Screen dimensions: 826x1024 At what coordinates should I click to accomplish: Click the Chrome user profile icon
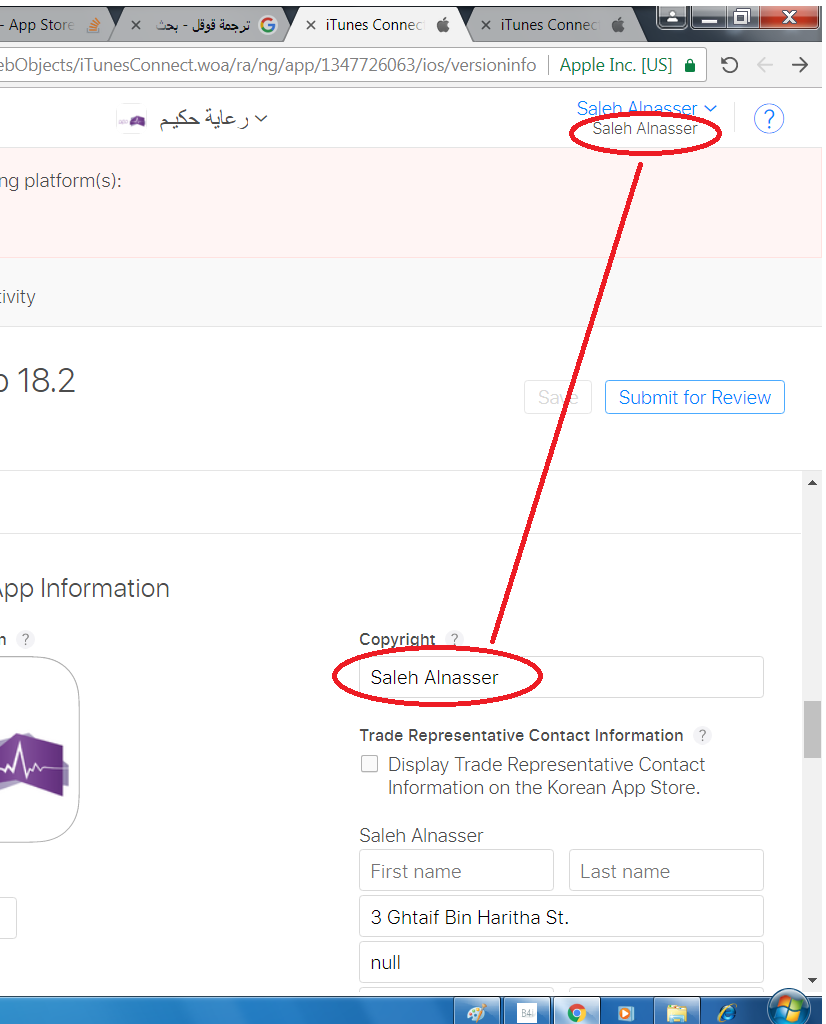tap(672, 17)
